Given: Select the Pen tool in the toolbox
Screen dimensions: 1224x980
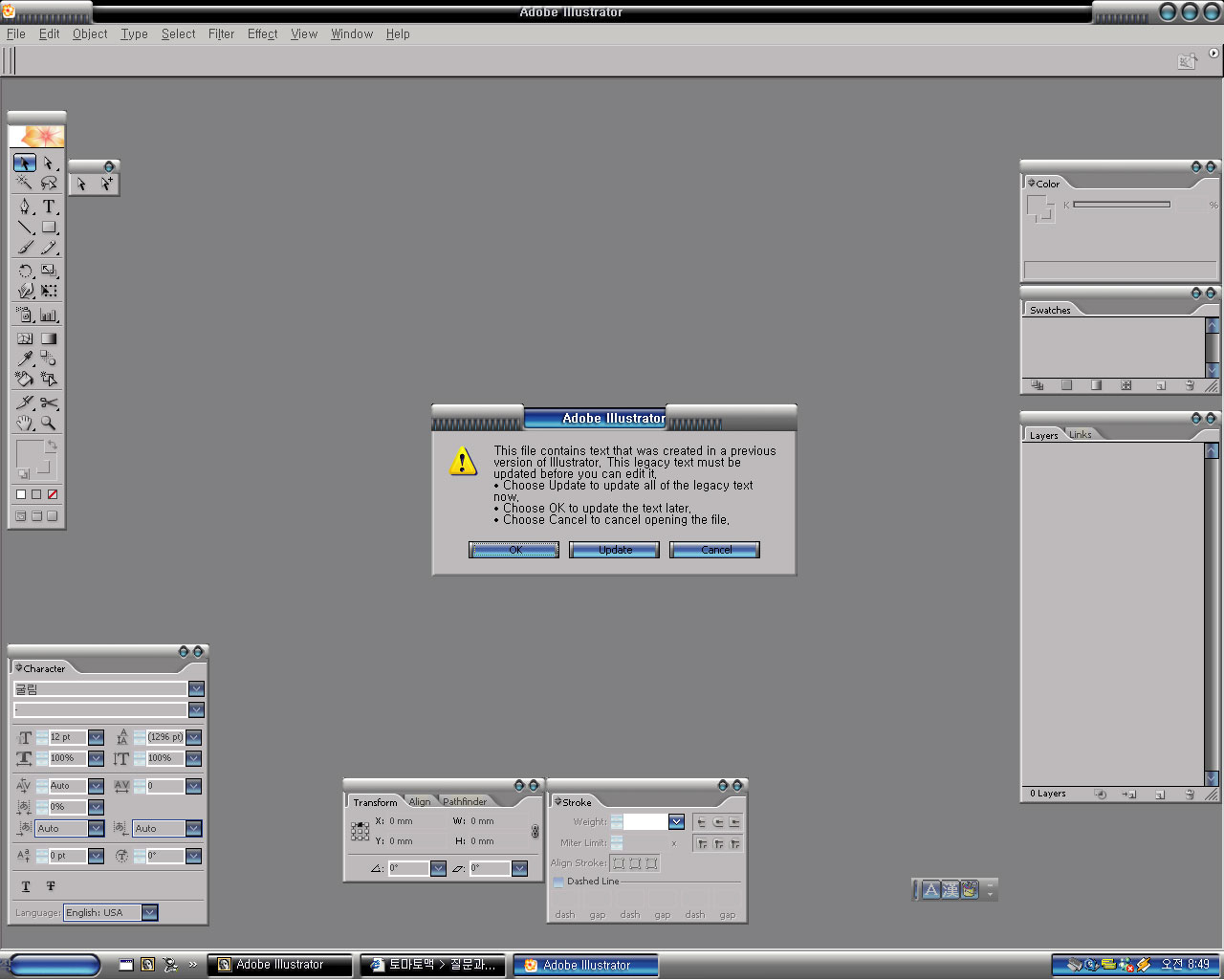Looking at the screenshot, I should coord(25,207).
